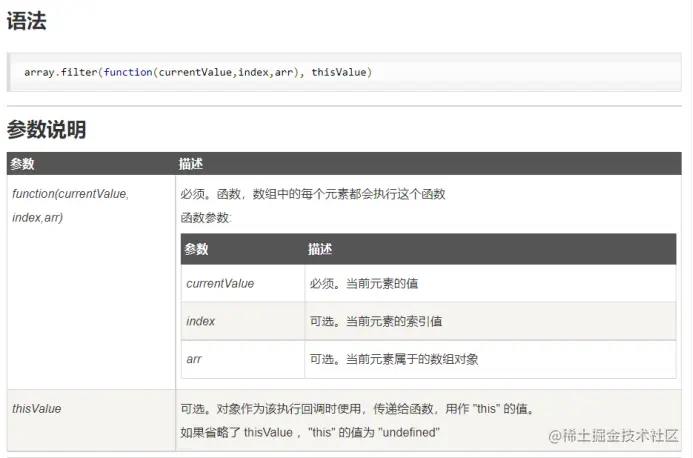Click text 可选。当前元素的索引值
The width and height of the screenshot is (693, 458).
[376, 321]
